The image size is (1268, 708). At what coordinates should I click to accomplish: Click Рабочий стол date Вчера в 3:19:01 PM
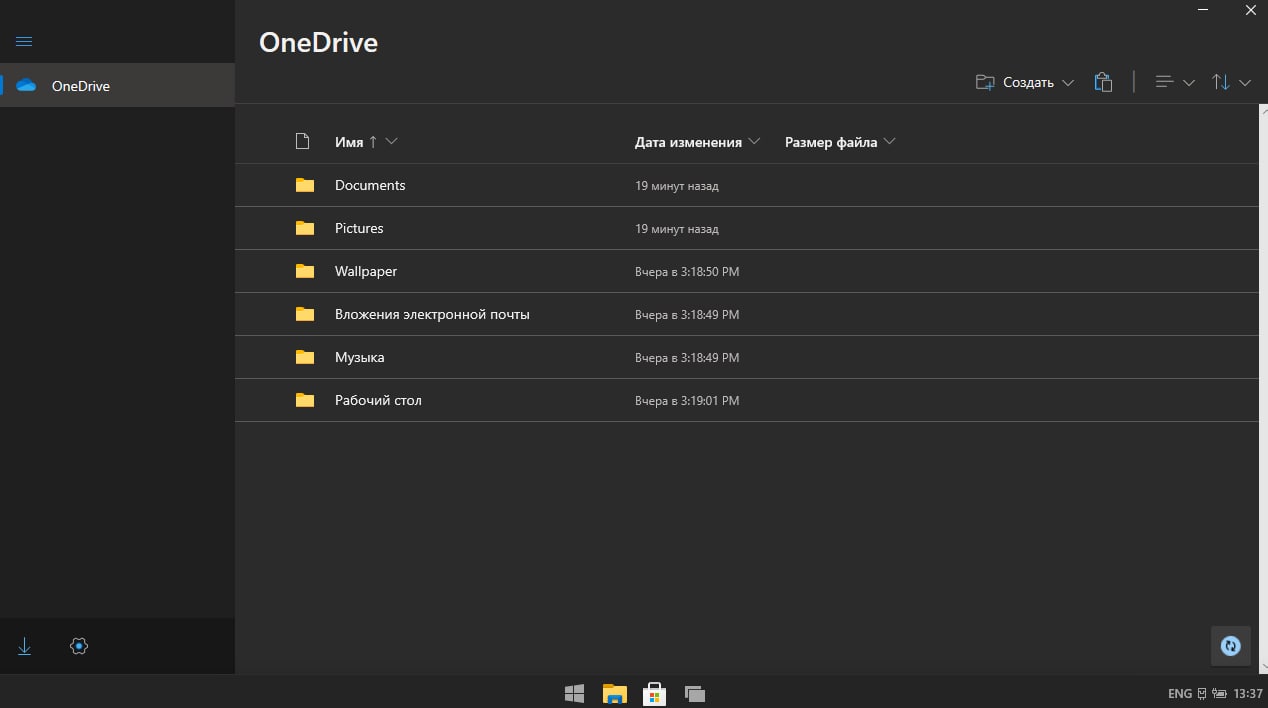click(687, 401)
